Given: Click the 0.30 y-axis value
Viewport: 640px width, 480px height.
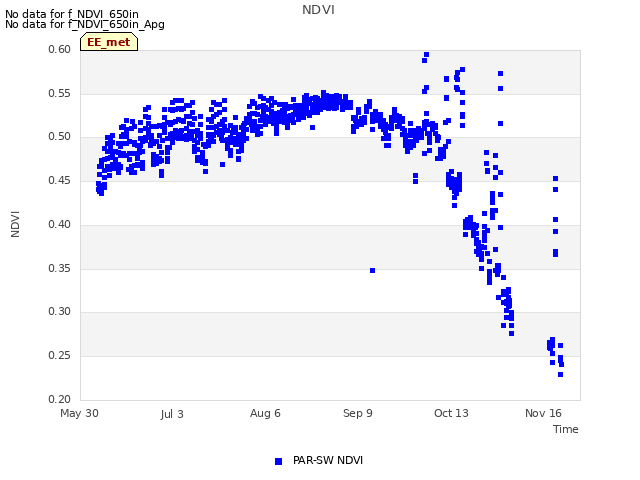Looking at the screenshot, I should click(59, 311).
